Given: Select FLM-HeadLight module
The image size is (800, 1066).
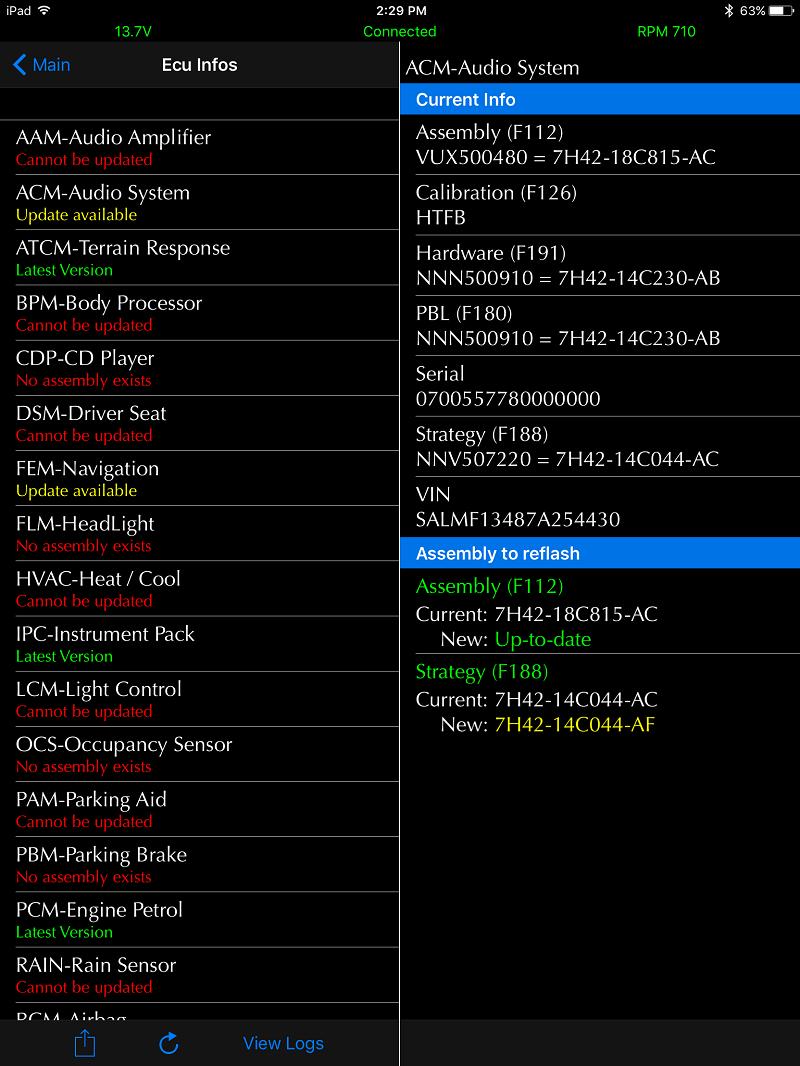Looking at the screenshot, I should 199,533.
